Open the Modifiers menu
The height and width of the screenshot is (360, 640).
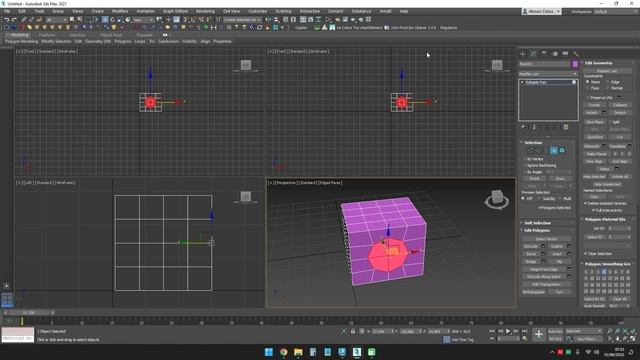click(x=120, y=11)
